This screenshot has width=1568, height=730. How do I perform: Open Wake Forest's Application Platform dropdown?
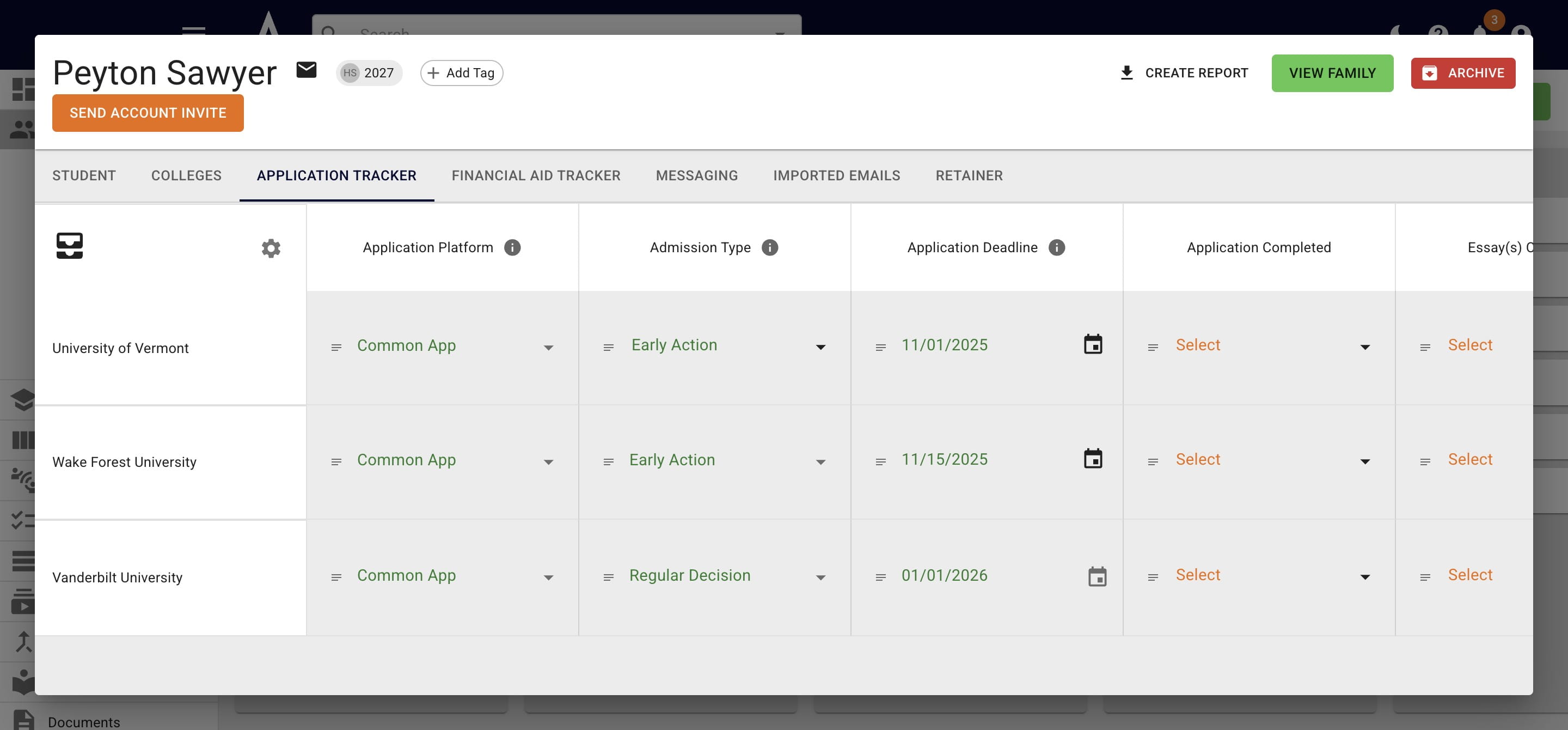coord(455,460)
